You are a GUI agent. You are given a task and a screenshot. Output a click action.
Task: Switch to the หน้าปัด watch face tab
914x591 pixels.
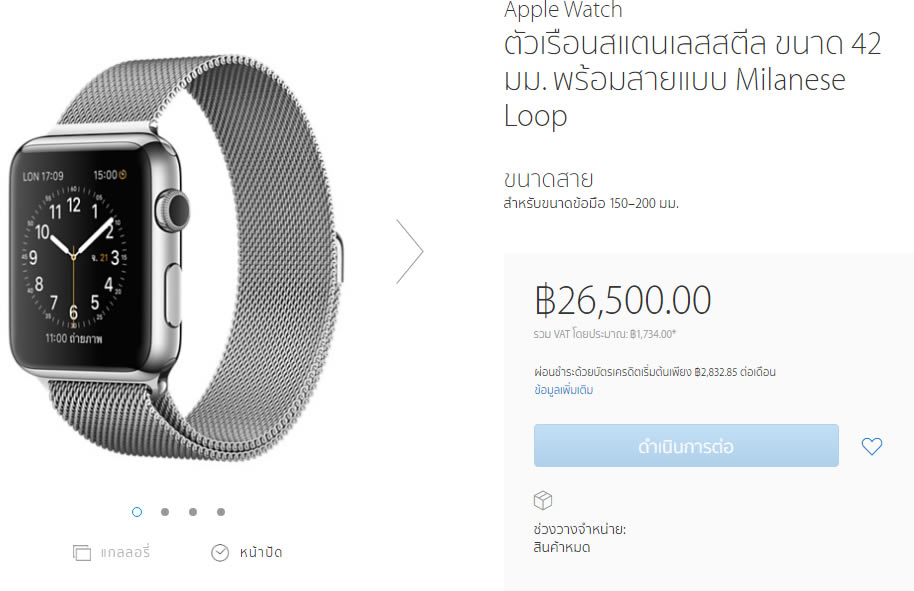[261, 553]
